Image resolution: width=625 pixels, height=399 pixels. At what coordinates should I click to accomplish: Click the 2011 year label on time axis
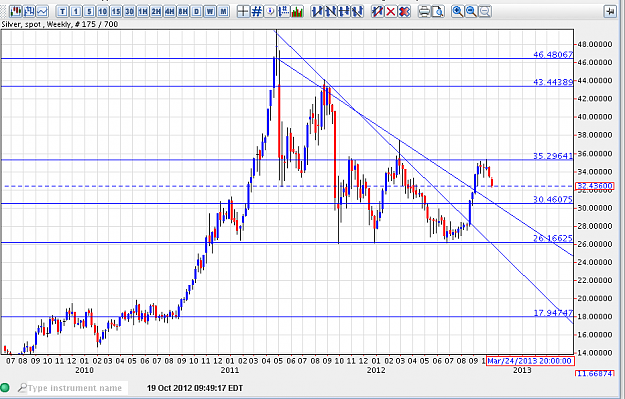tap(230, 370)
